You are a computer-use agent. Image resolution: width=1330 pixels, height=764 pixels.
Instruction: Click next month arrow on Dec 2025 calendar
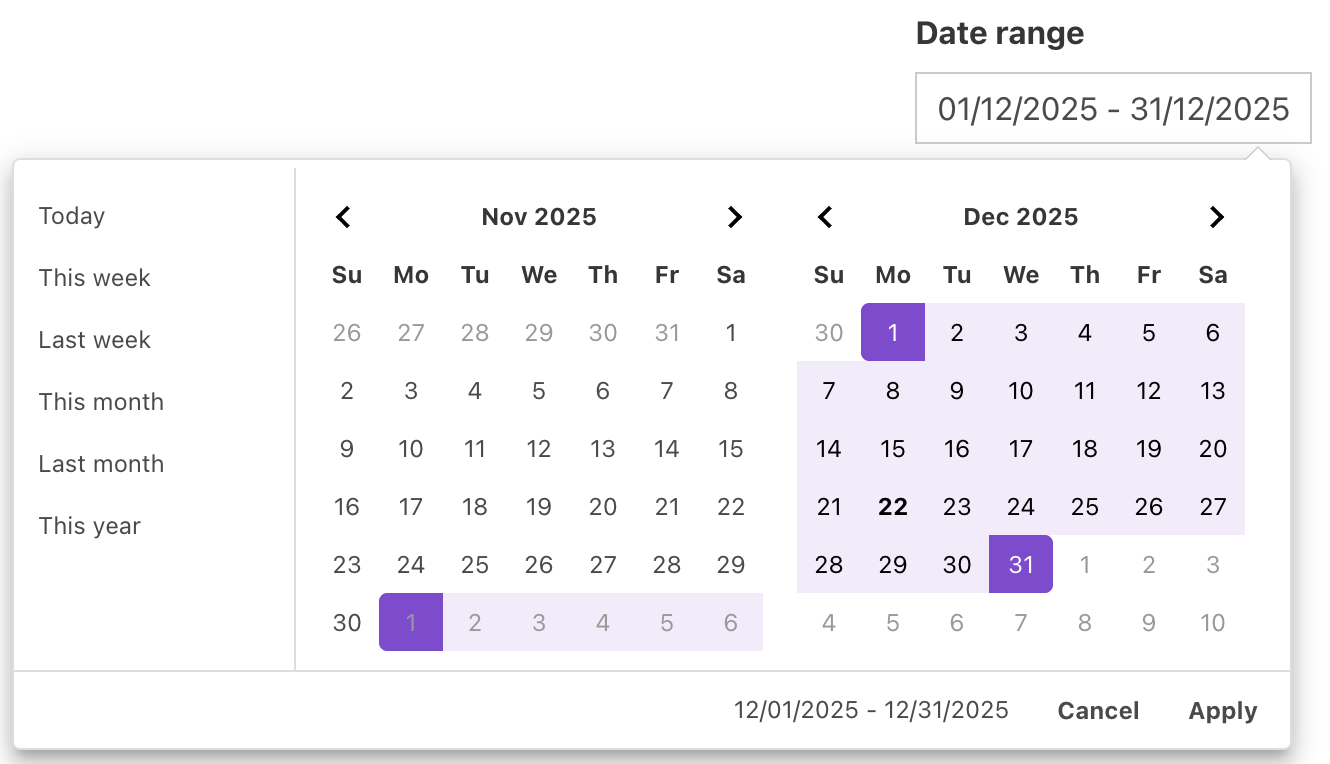1217,217
